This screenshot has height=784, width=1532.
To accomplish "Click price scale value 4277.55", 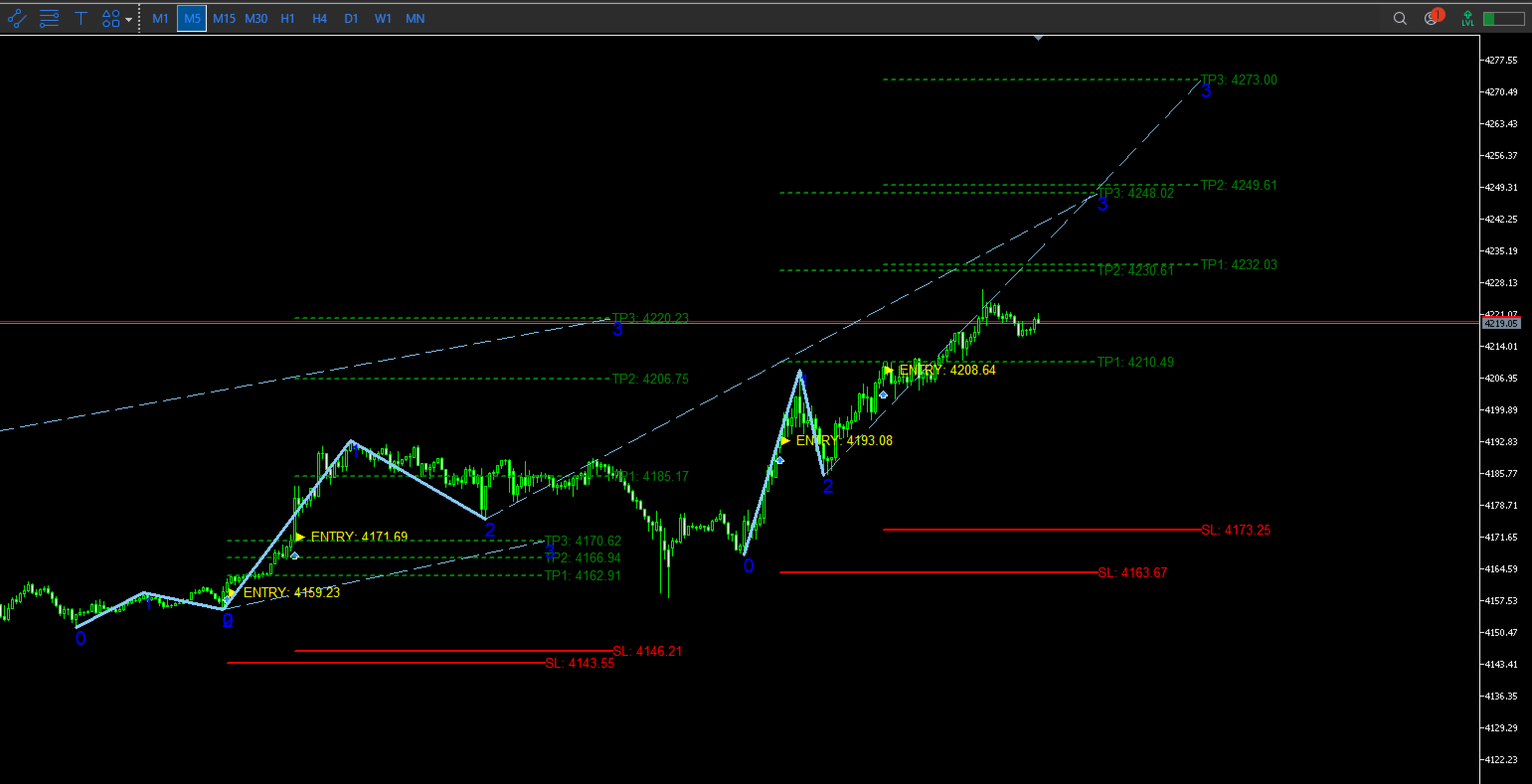I will pyautogui.click(x=1501, y=60).
